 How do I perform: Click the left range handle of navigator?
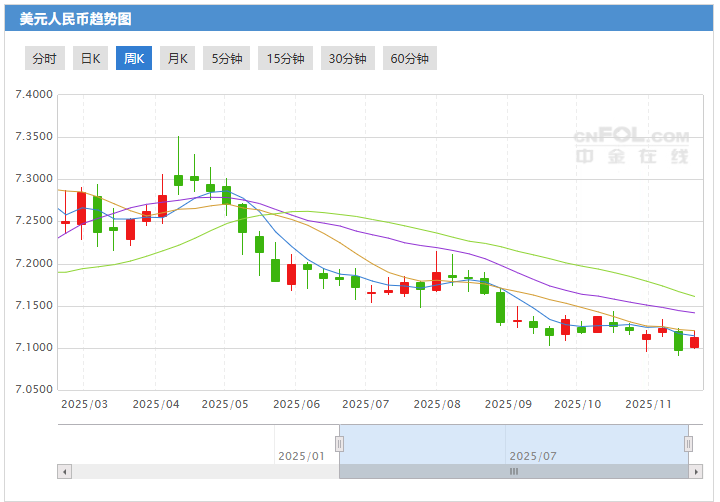(340, 443)
